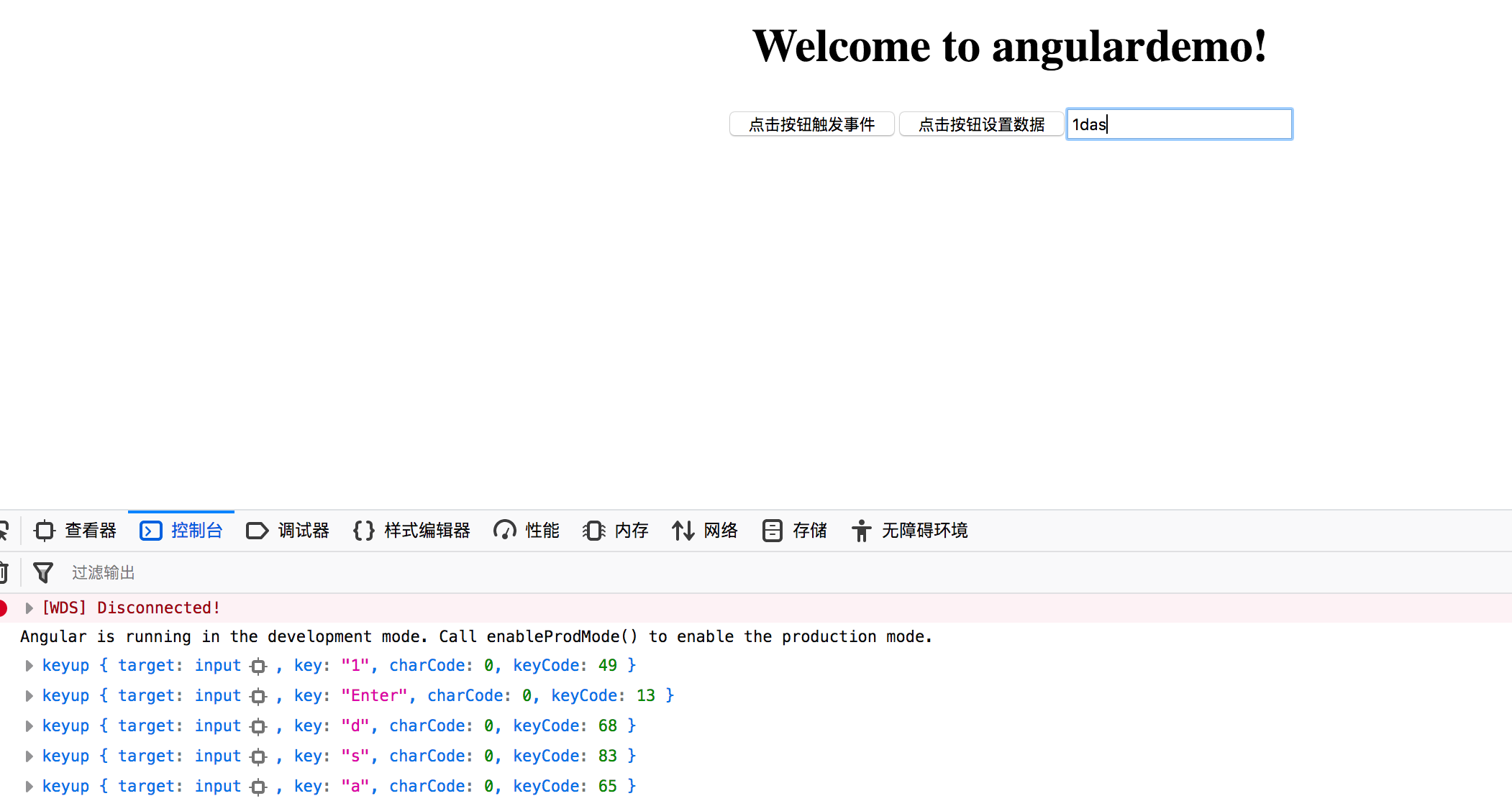
Task: Open the Accessibility (无障碍环境) tab
Action: pyautogui.click(x=910, y=531)
